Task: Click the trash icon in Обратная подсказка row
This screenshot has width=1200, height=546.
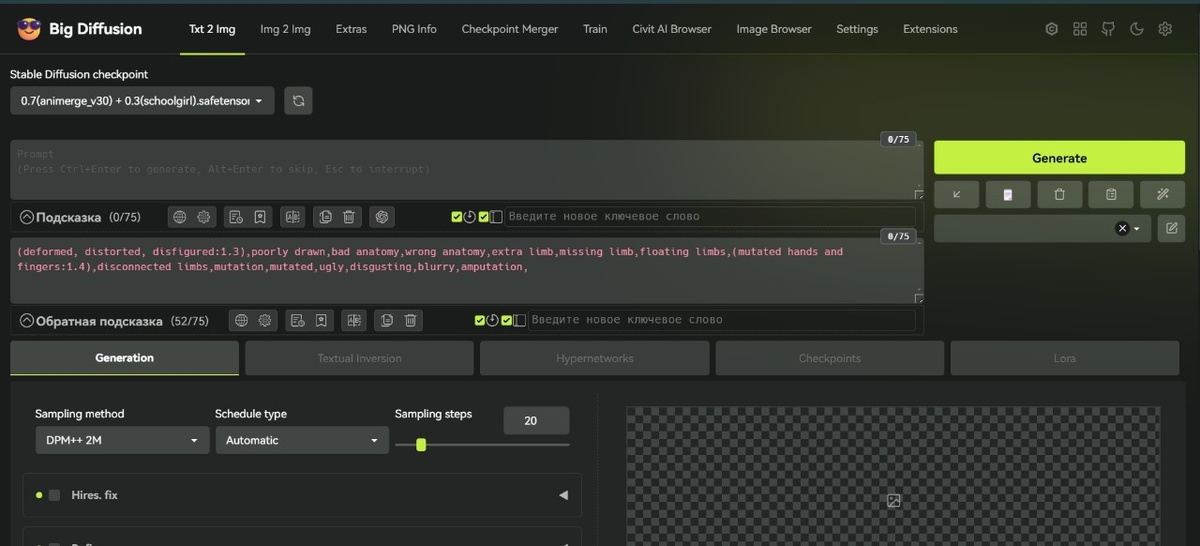Action: click(411, 320)
